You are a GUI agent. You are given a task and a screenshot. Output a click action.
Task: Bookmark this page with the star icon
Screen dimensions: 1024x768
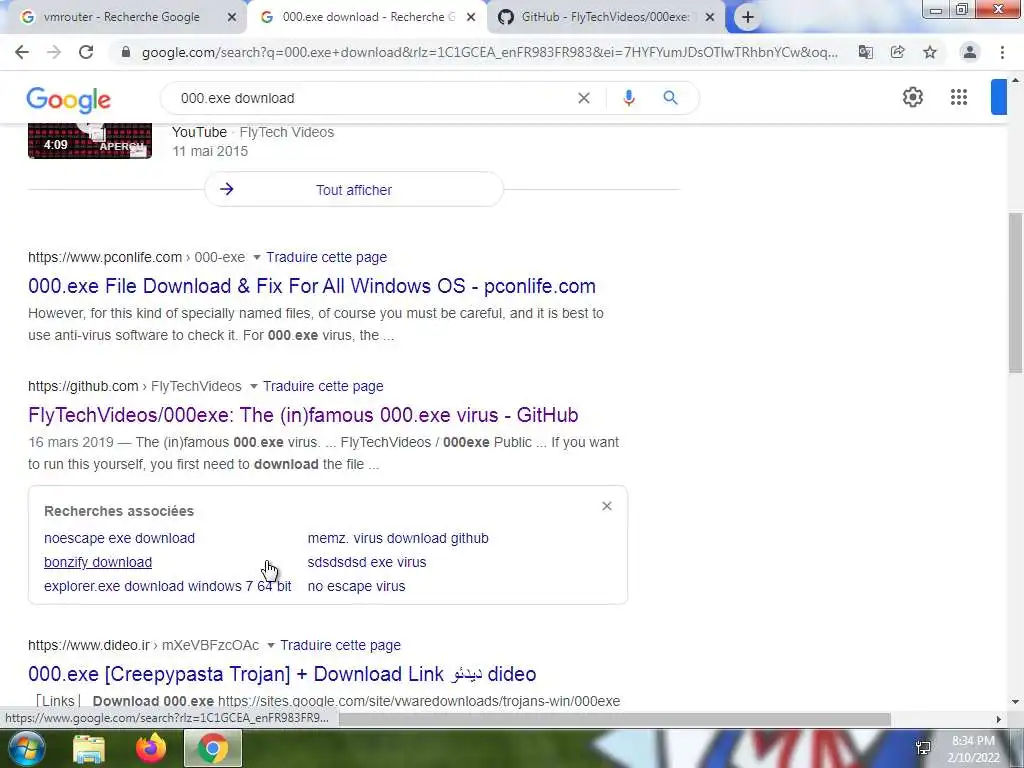(930, 52)
